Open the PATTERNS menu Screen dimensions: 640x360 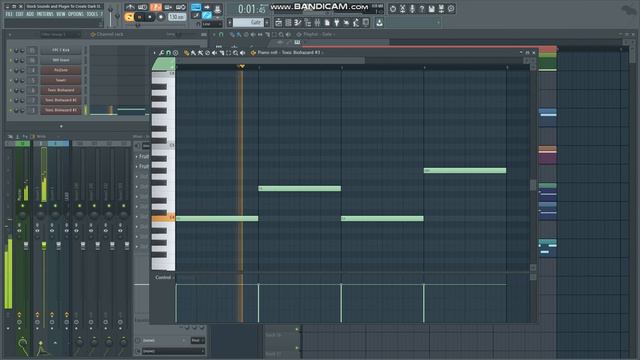point(45,14)
